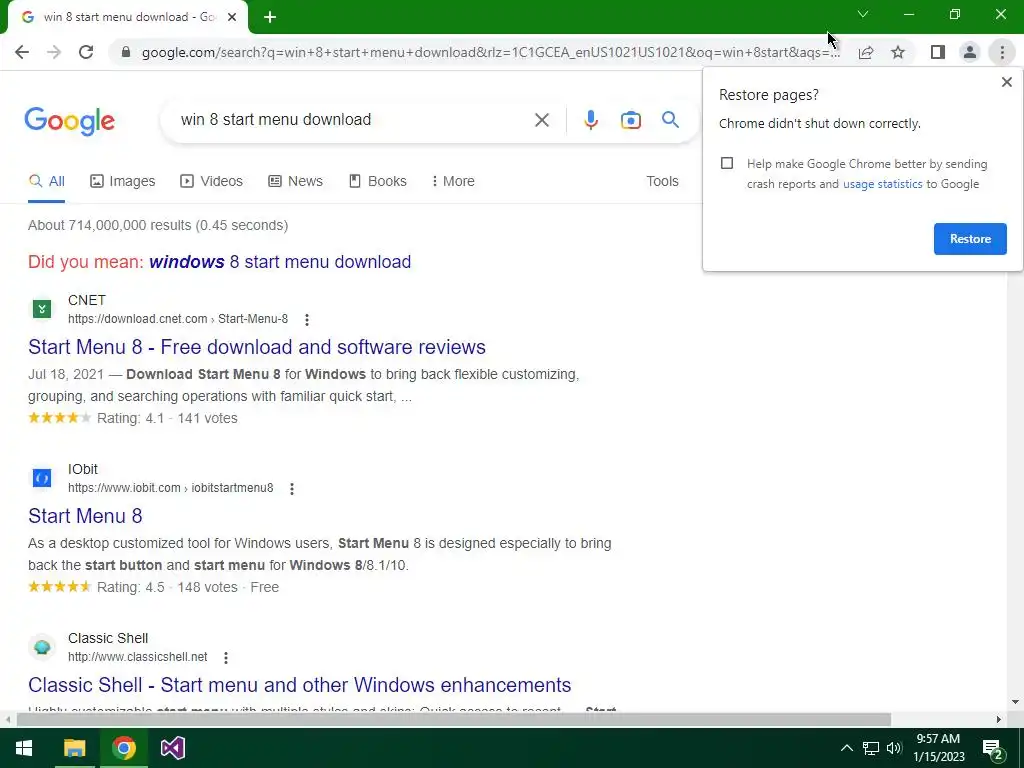Image resolution: width=1024 pixels, height=768 pixels.
Task: Bookmark this page with the star icon
Action: tap(898, 52)
